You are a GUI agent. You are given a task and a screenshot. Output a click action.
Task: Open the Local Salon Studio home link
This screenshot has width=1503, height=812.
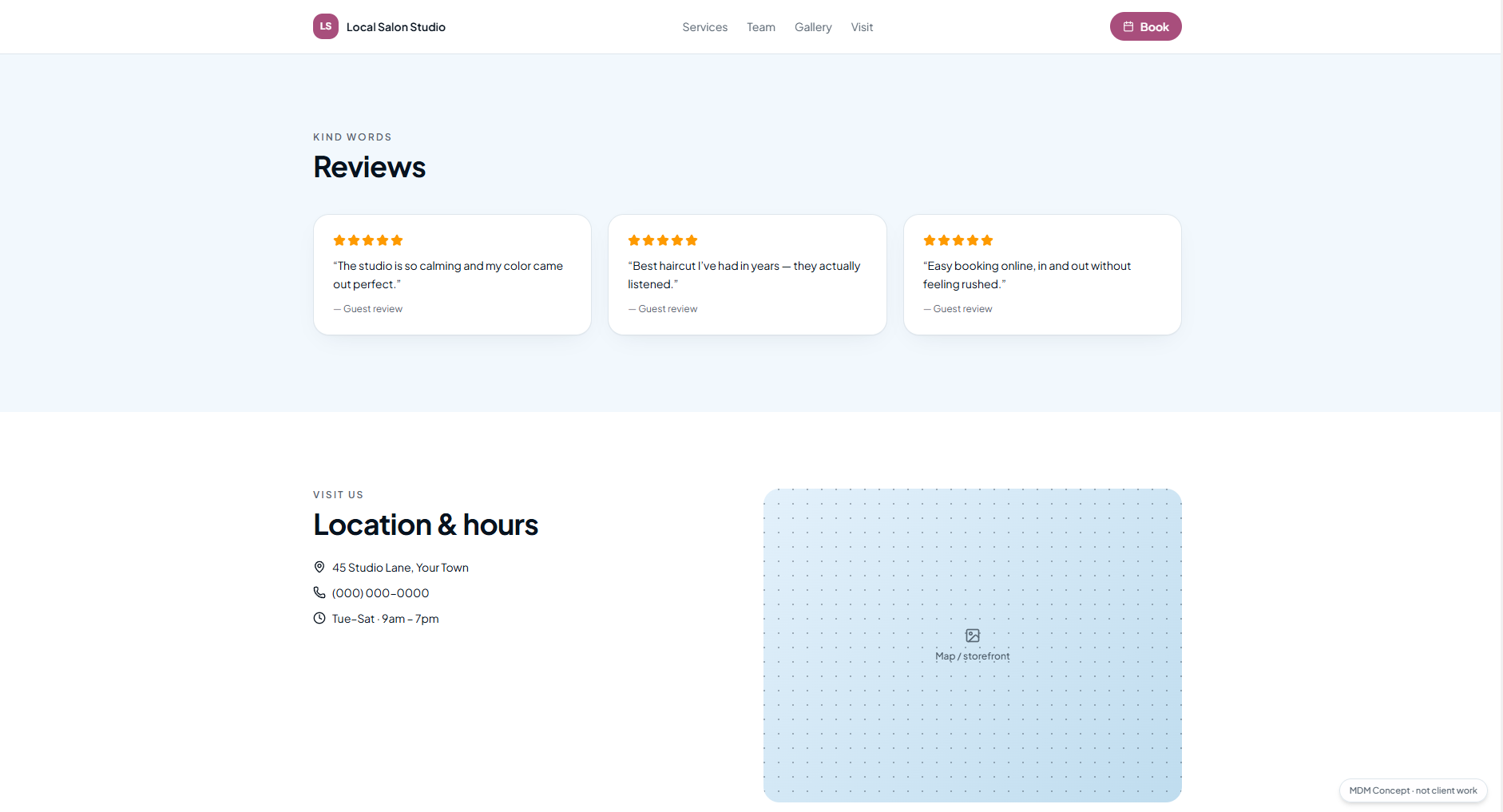(x=379, y=26)
